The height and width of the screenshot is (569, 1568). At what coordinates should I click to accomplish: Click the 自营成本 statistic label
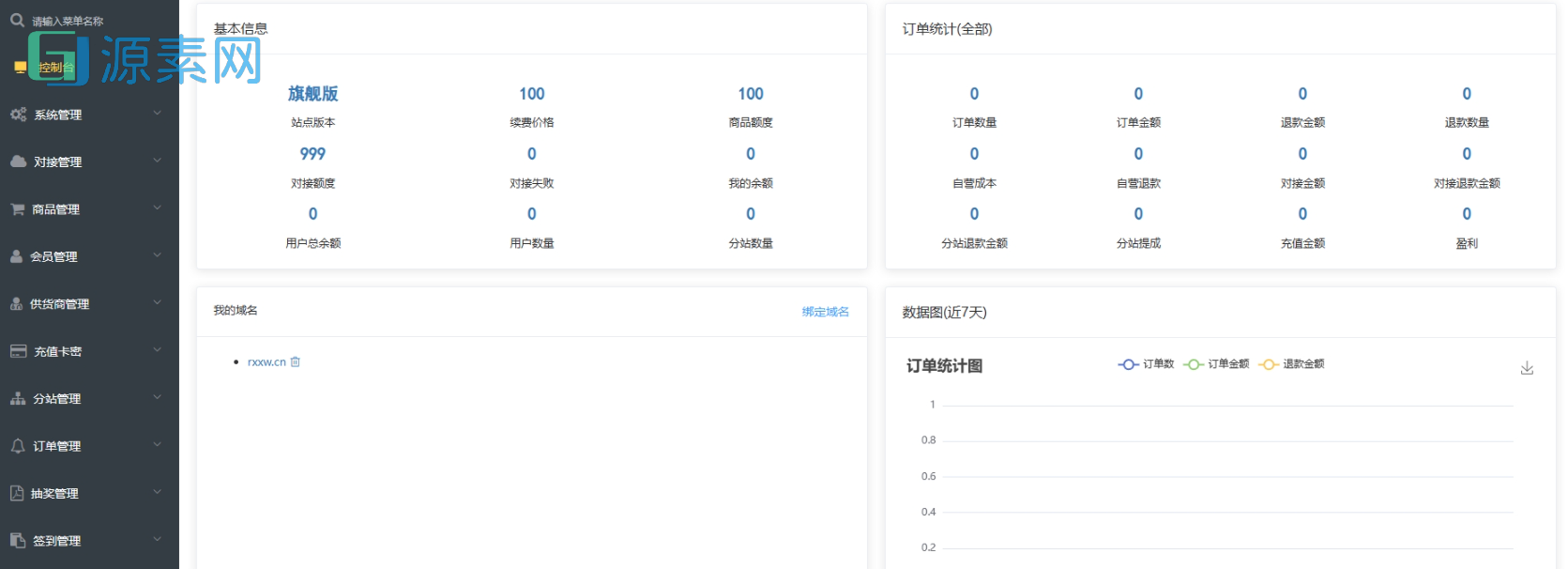[x=974, y=183]
